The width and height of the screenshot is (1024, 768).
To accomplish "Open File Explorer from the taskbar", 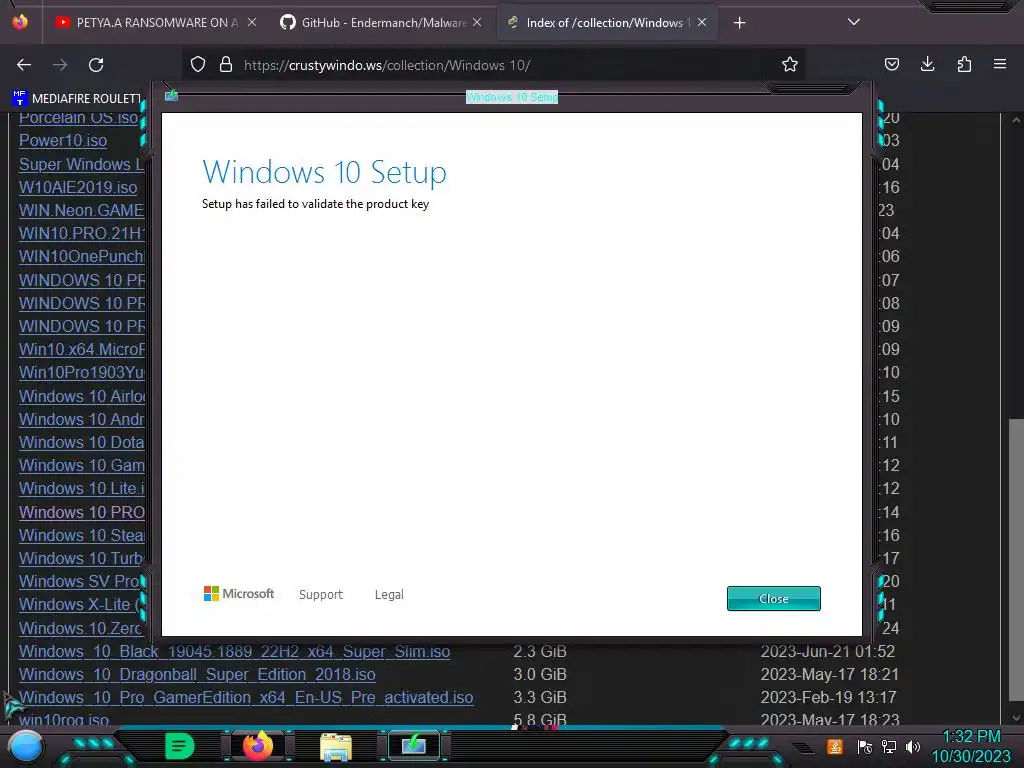I will [336, 746].
